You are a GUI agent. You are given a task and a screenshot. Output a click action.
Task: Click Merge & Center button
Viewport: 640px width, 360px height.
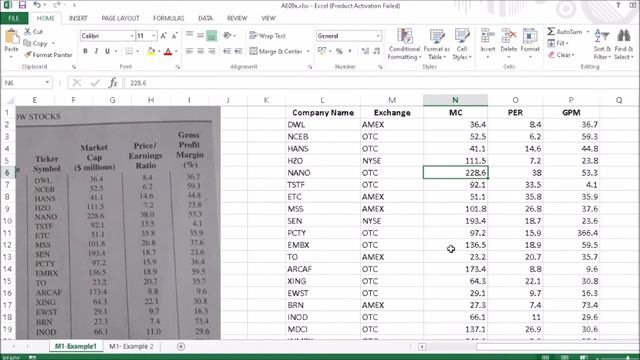(x=276, y=51)
